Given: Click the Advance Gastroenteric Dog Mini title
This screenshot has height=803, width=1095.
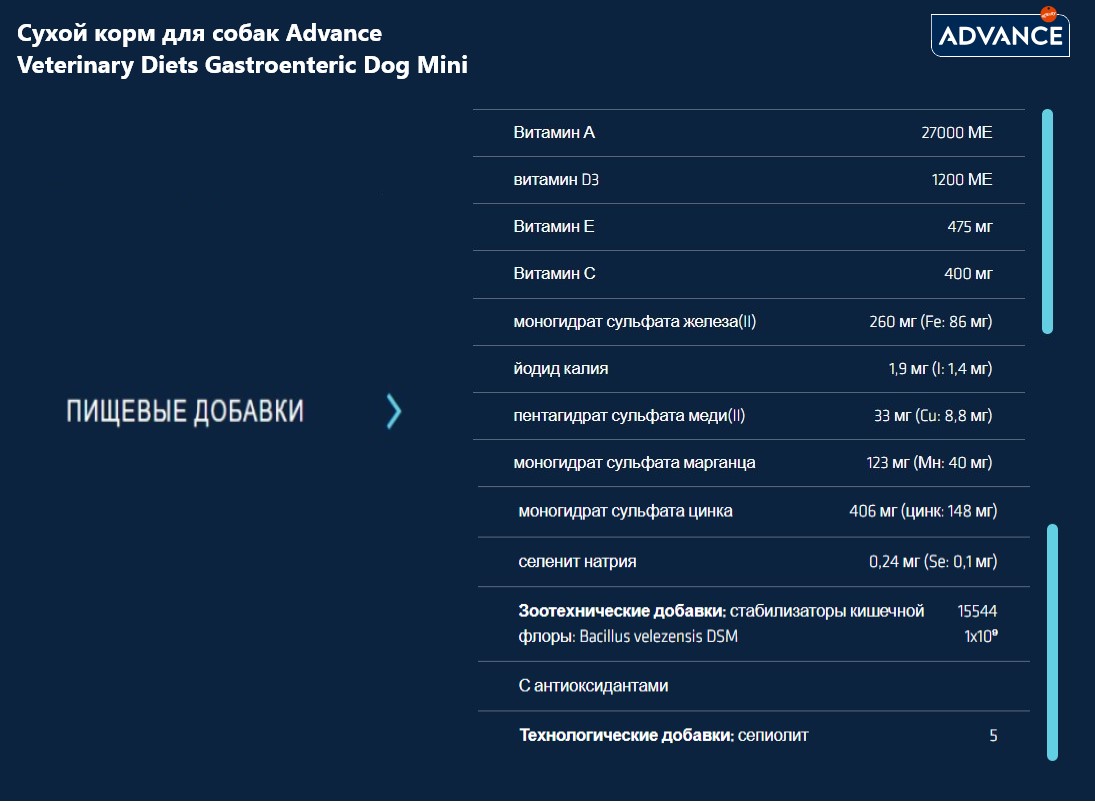Looking at the screenshot, I should 242,49.
